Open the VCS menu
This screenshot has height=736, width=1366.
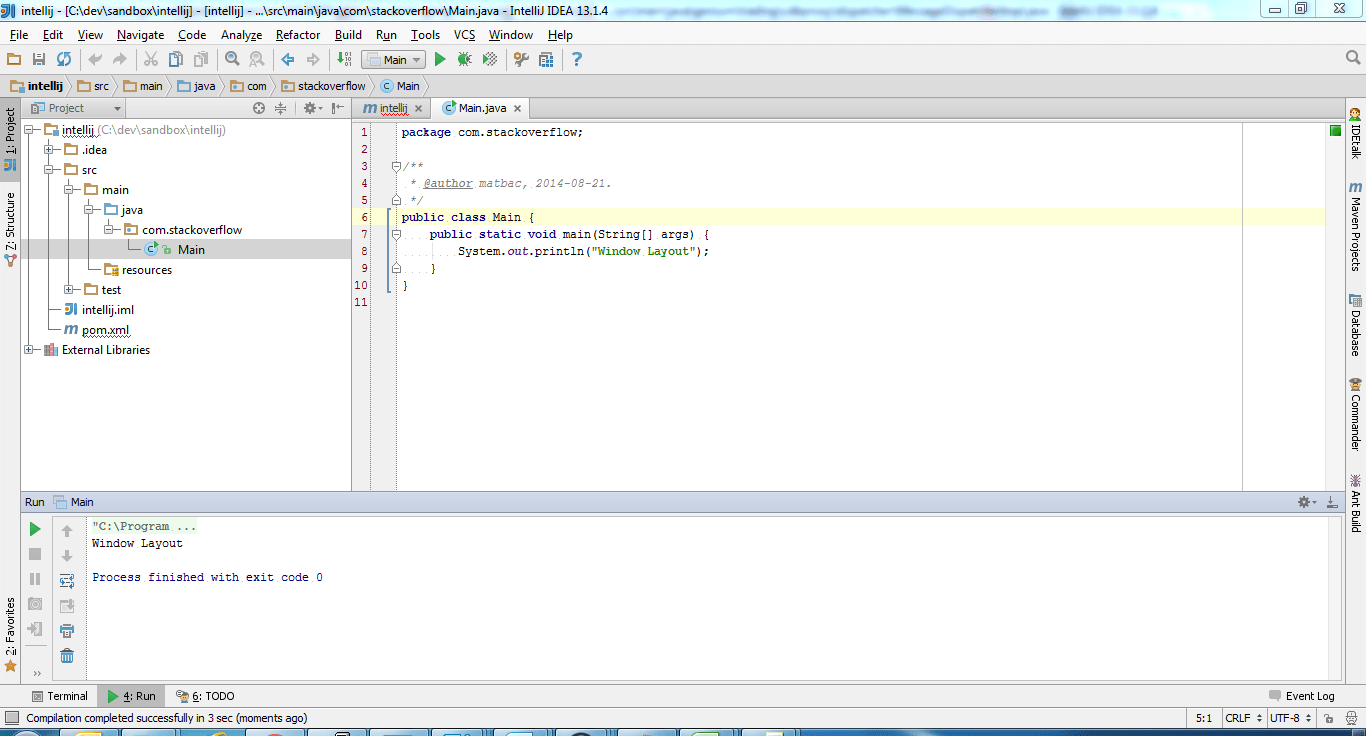pyautogui.click(x=464, y=35)
